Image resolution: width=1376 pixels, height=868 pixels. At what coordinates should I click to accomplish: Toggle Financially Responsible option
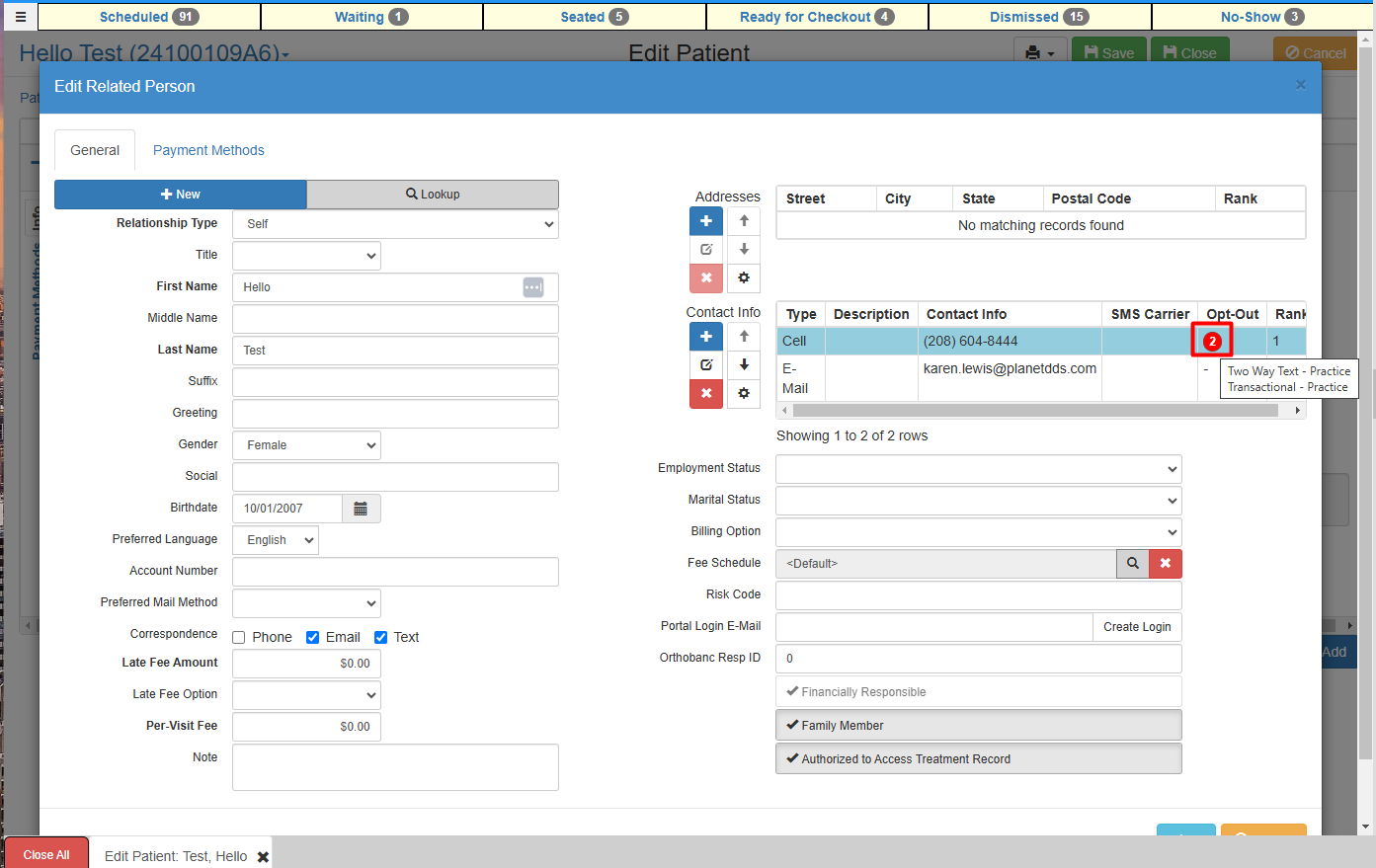(979, 692)
